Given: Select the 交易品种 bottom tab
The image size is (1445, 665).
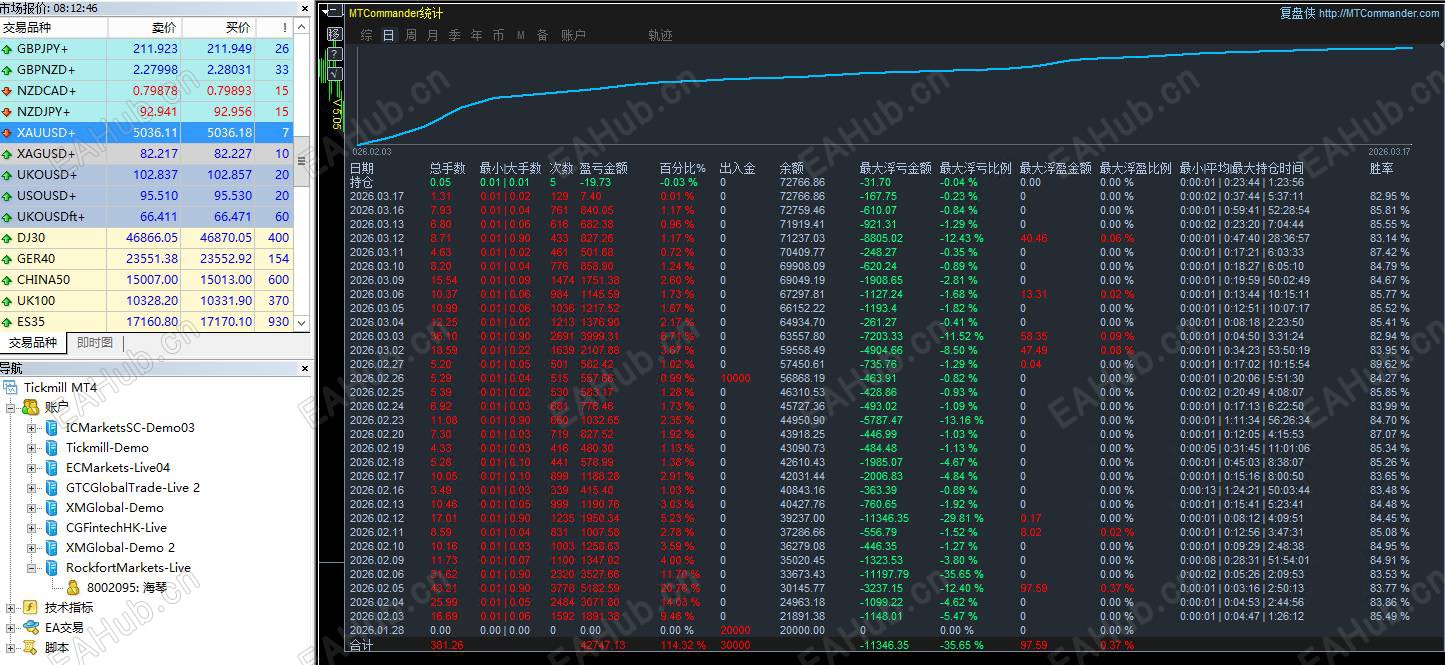Looking at the screenshot, I should pyautogui.click(x=33, y=343).
